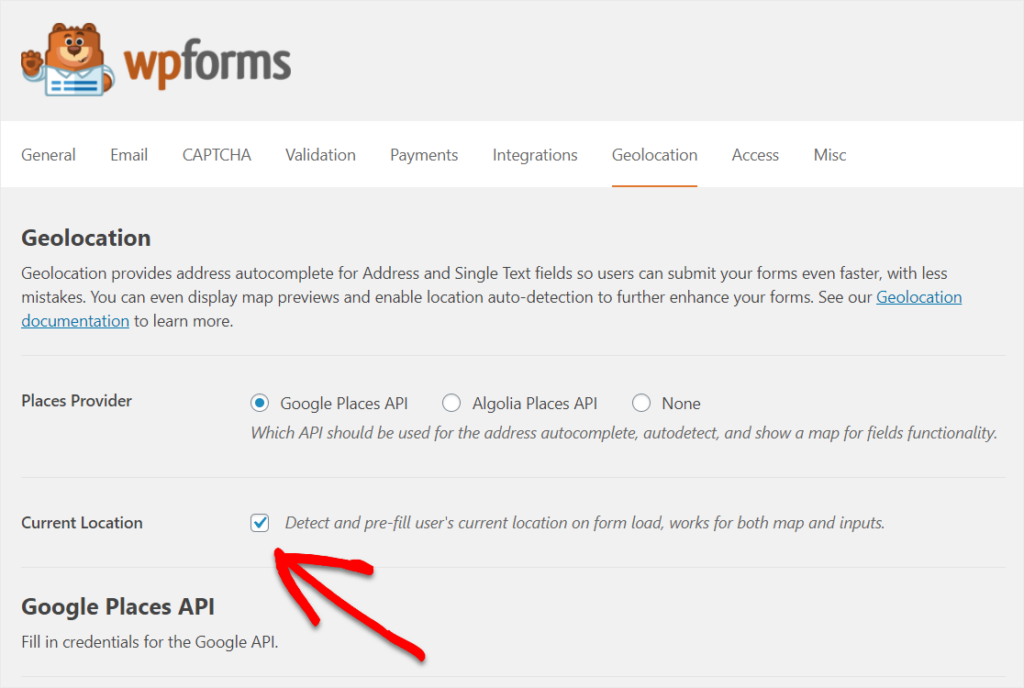Screen dimensions: 1024x688
Task: Go to the Misc tab
Action: pos(830,155)
